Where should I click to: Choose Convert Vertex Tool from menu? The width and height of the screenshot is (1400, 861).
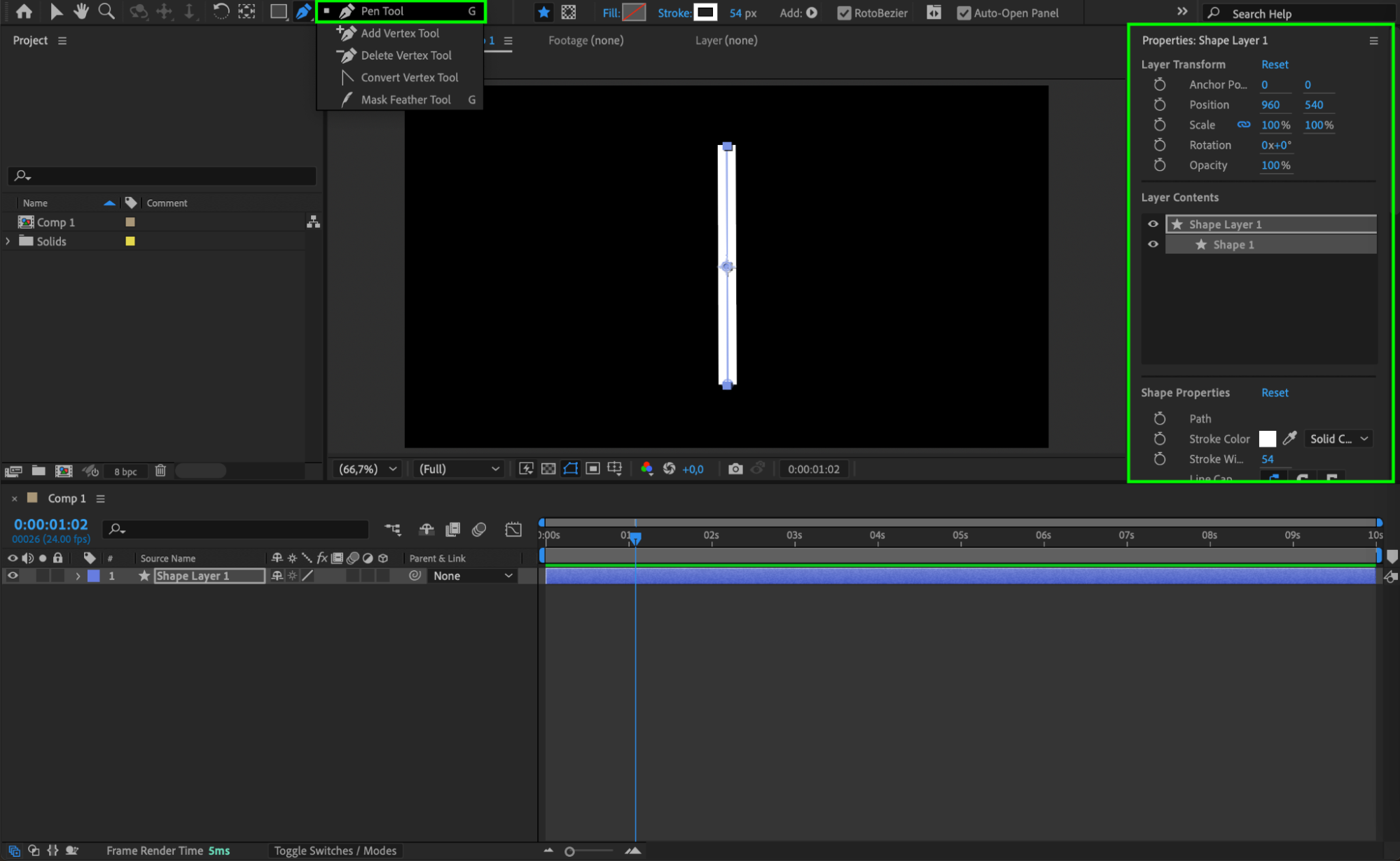click(409, 77)
